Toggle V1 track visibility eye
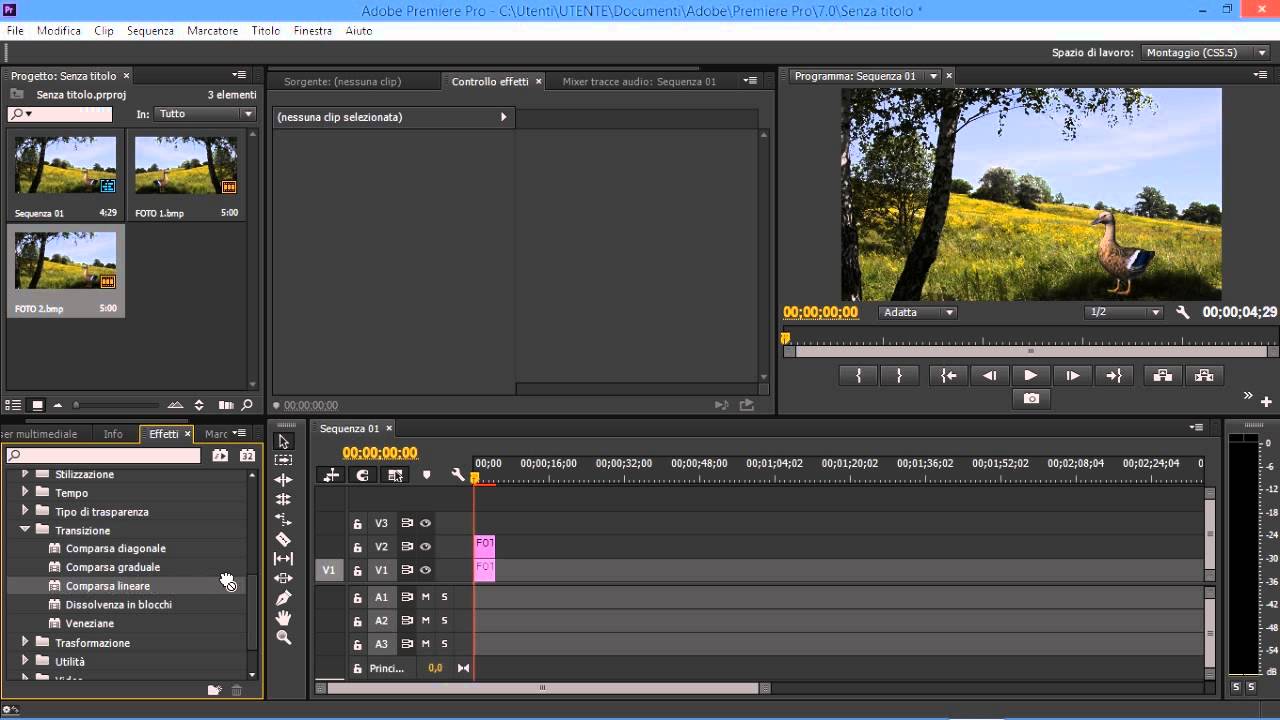Viewport: 1280px width, 720px height. coord(426,570)
